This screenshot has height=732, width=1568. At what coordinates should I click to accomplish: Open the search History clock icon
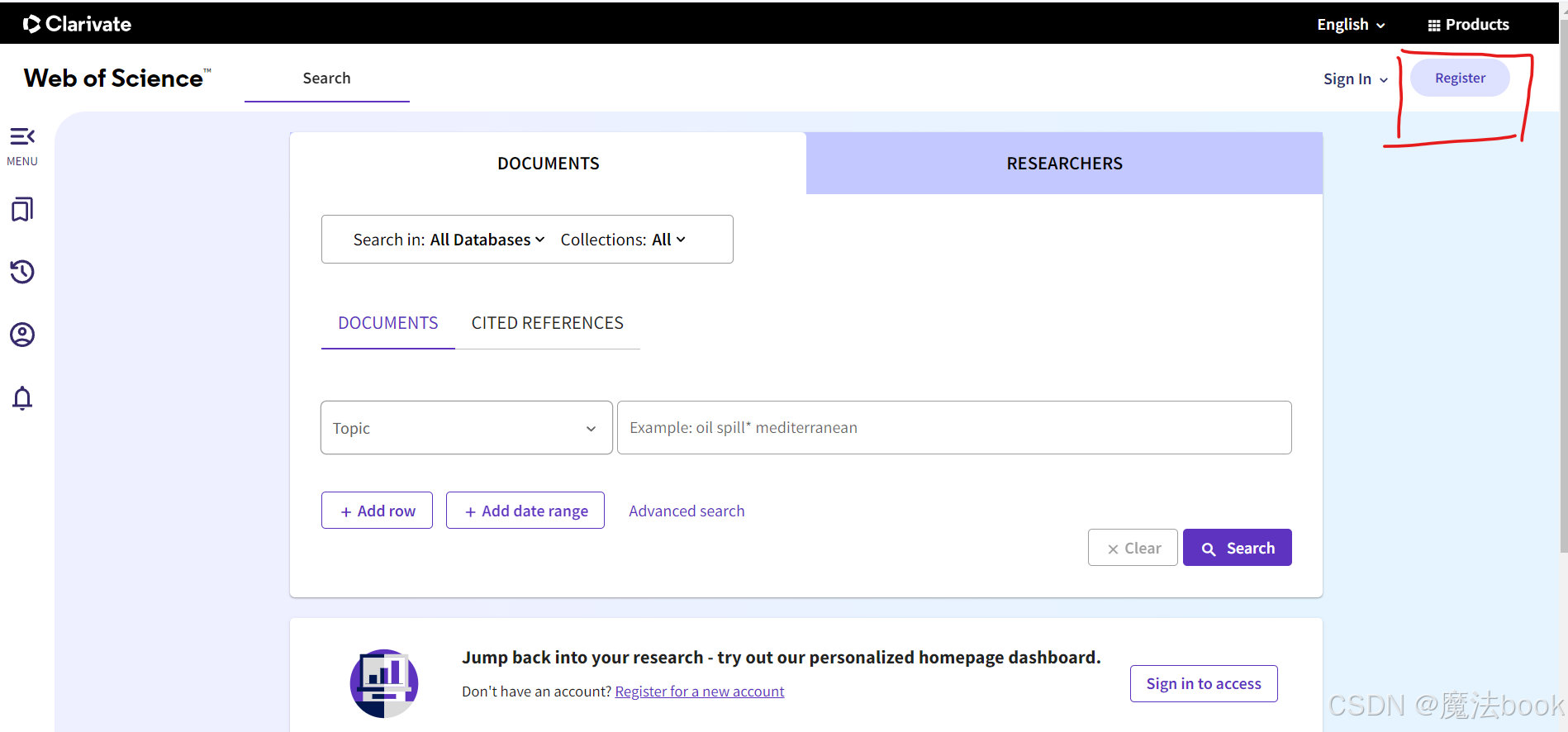click(22, 272)
